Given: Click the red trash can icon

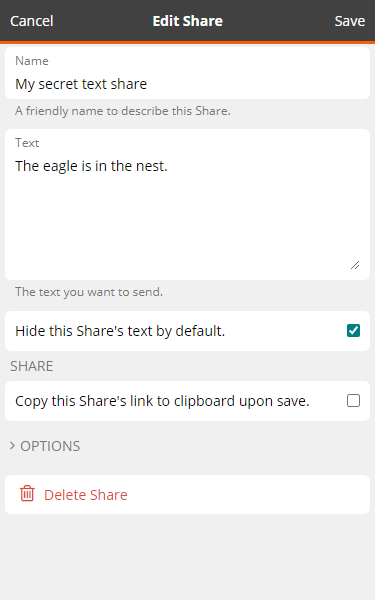Looking at the screenshot, I should (x=27, y=494).
